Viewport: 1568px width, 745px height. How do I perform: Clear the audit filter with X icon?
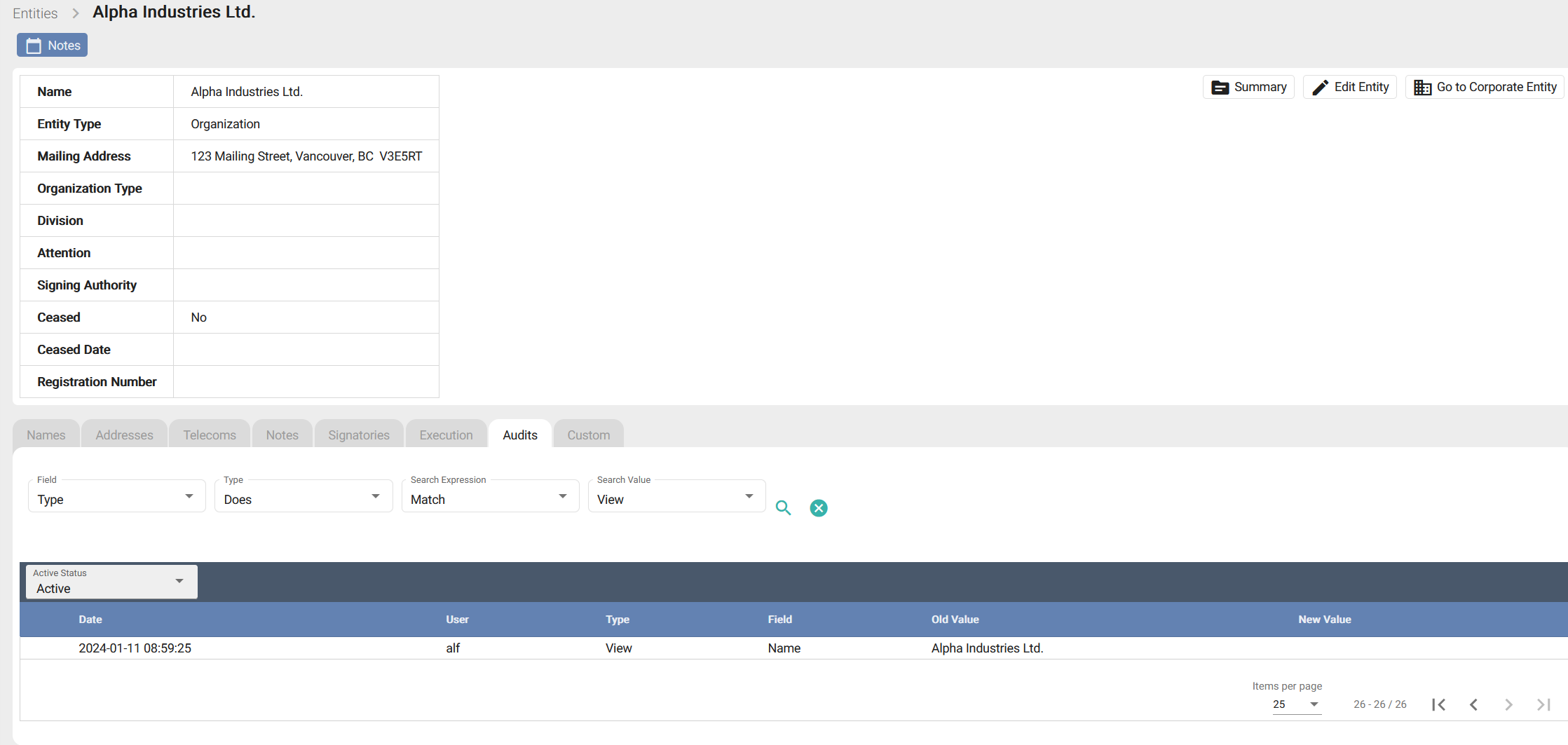818,508
